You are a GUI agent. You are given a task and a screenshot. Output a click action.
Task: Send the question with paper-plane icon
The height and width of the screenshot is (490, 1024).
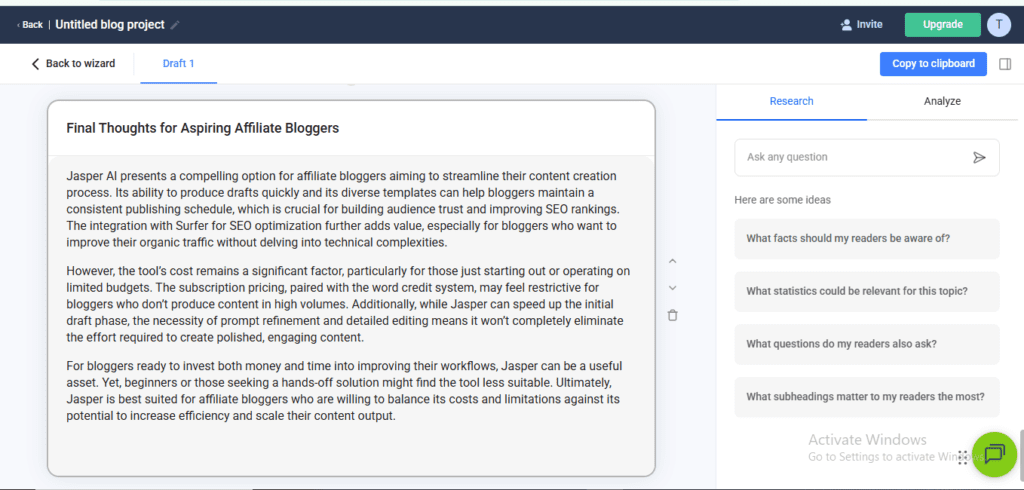(x=979, y=157)
